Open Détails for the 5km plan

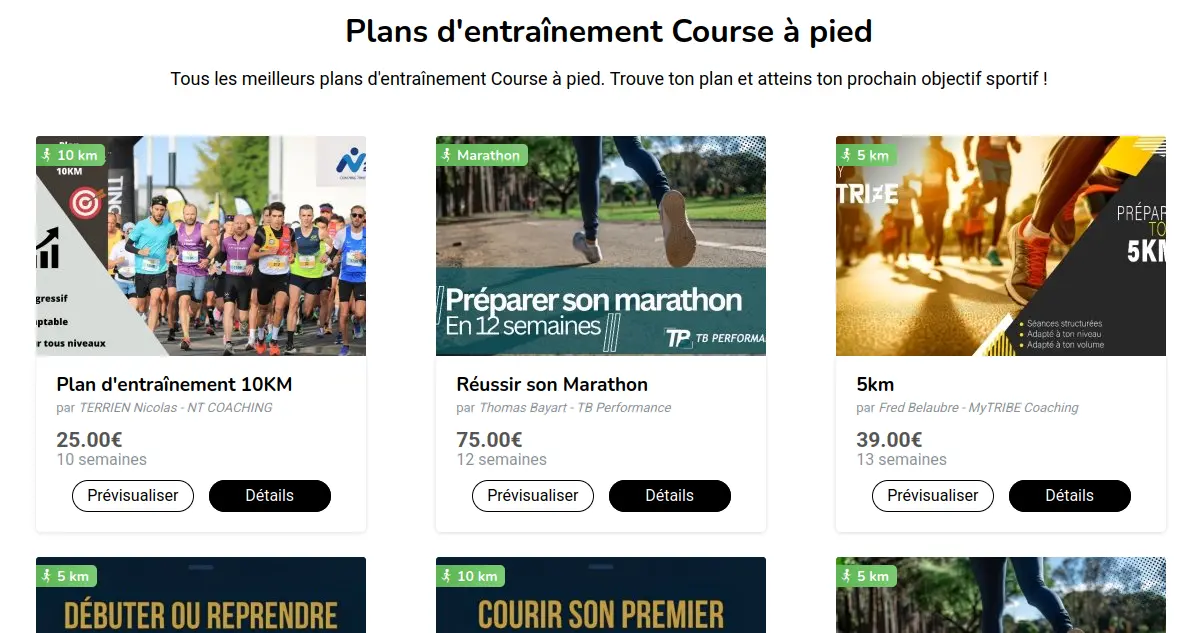[x=1069, y=495]
